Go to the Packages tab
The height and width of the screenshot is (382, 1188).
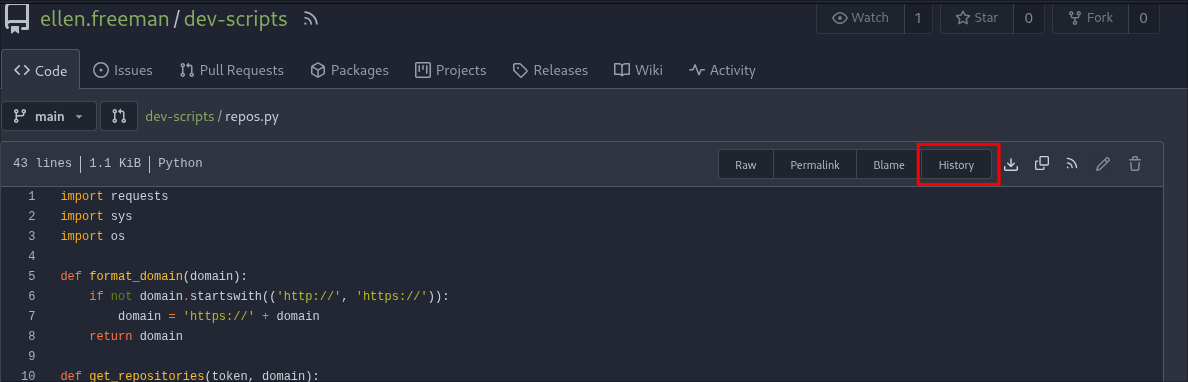[349, 70]
